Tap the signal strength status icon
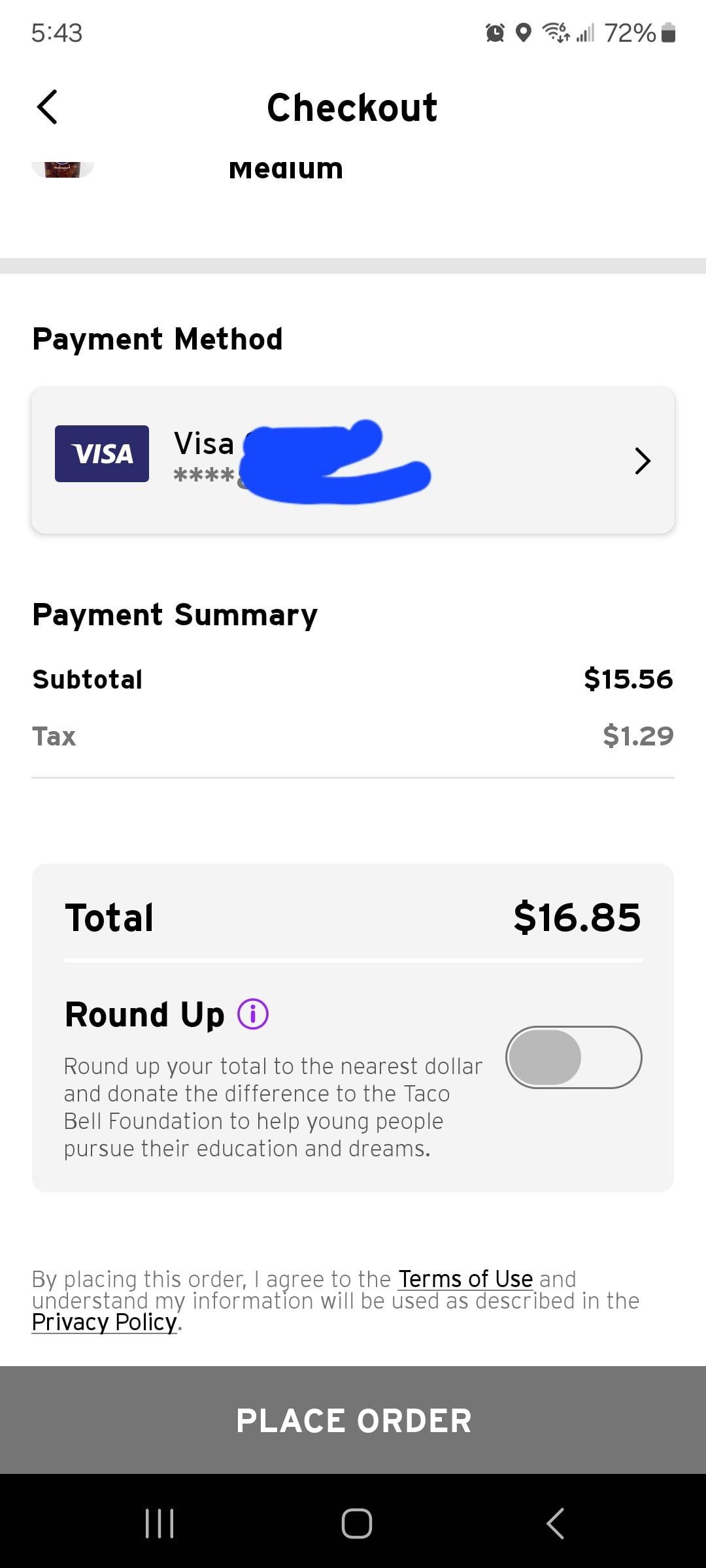Viewport: 706px width, 1568px height. point(585,33)
